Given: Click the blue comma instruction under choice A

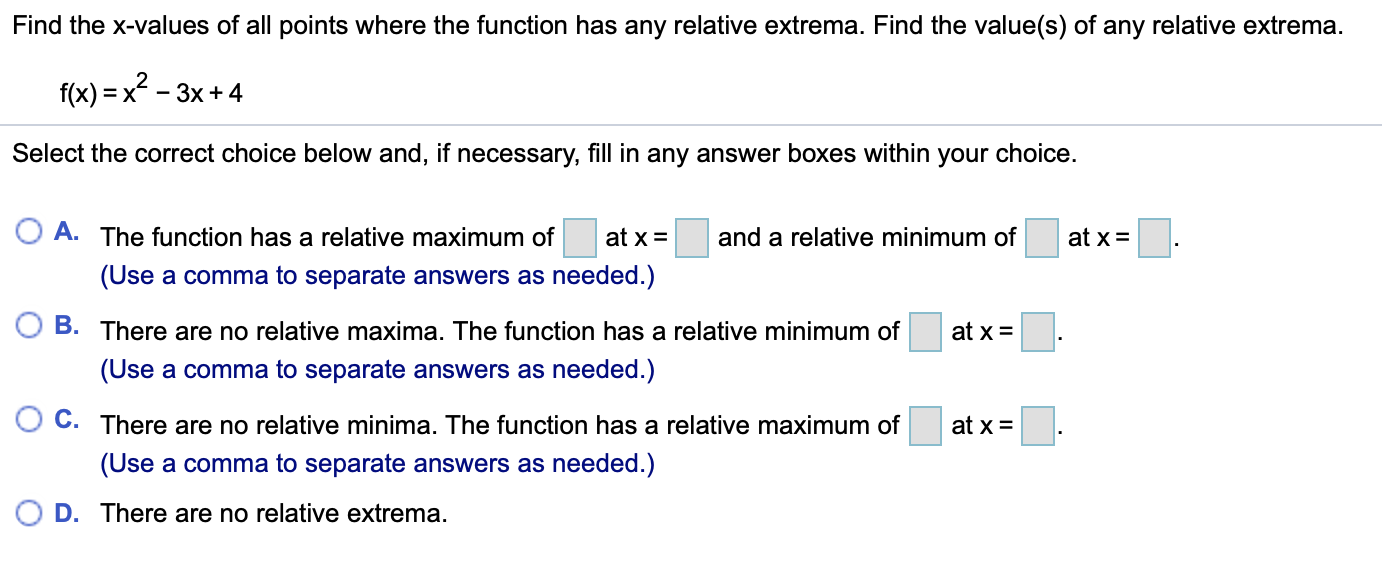Looking at the screenshot, I should [x=376, y=275].
